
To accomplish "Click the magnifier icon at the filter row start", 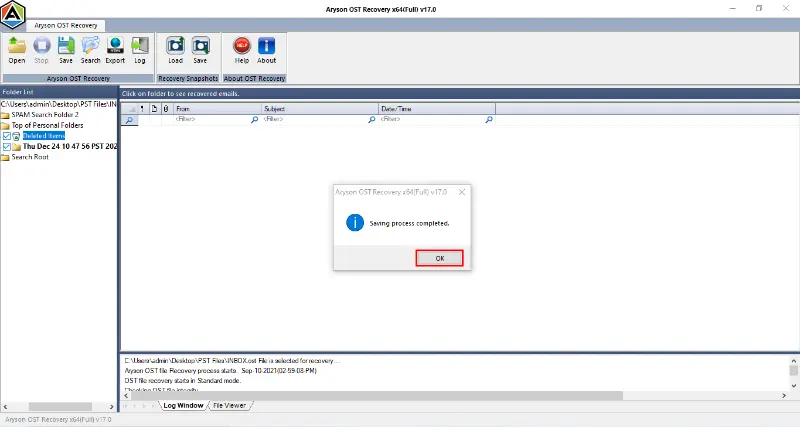I will pos(129,120).
